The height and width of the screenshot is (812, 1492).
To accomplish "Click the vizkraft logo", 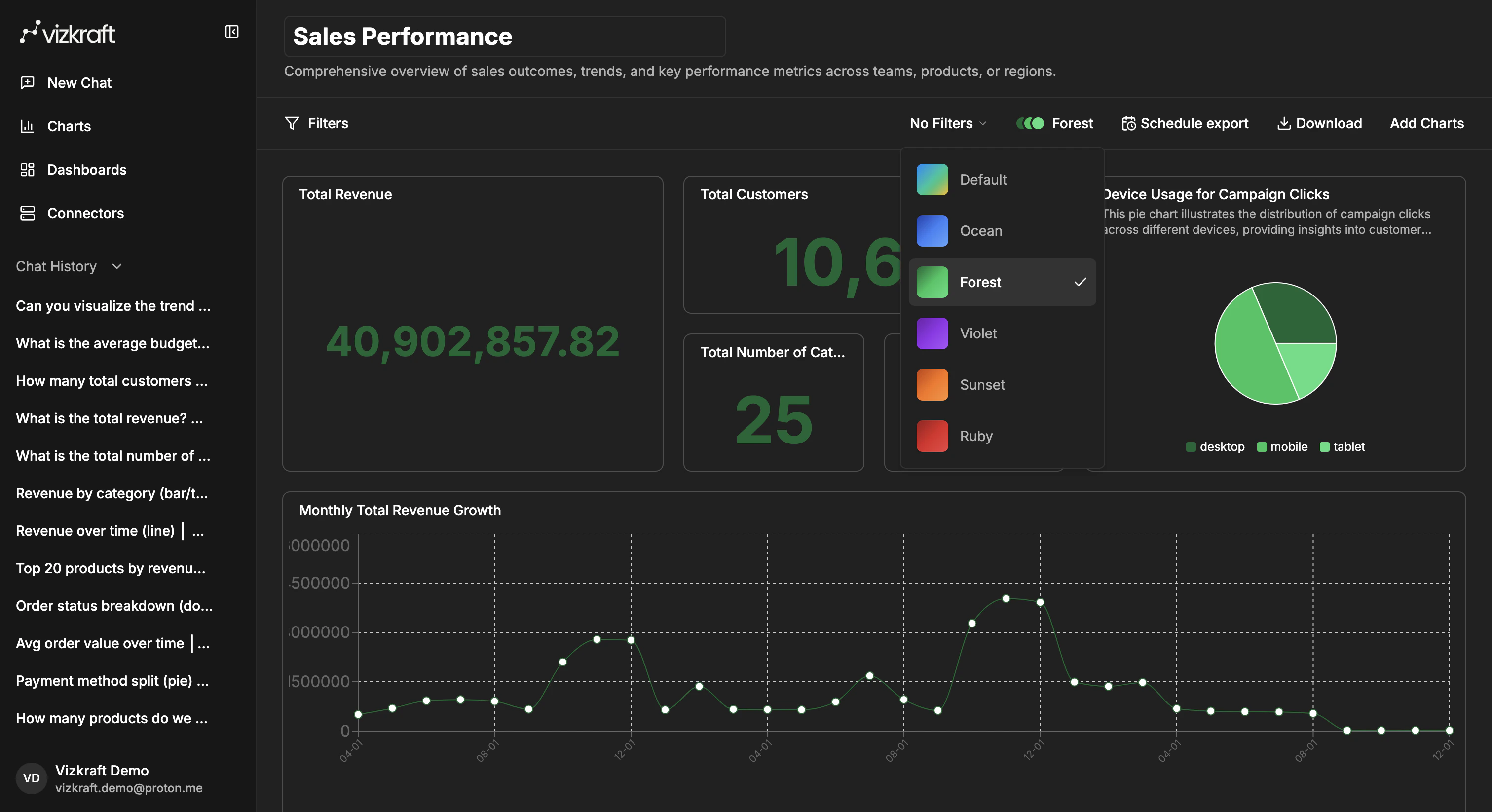I will tap(67, 33).
